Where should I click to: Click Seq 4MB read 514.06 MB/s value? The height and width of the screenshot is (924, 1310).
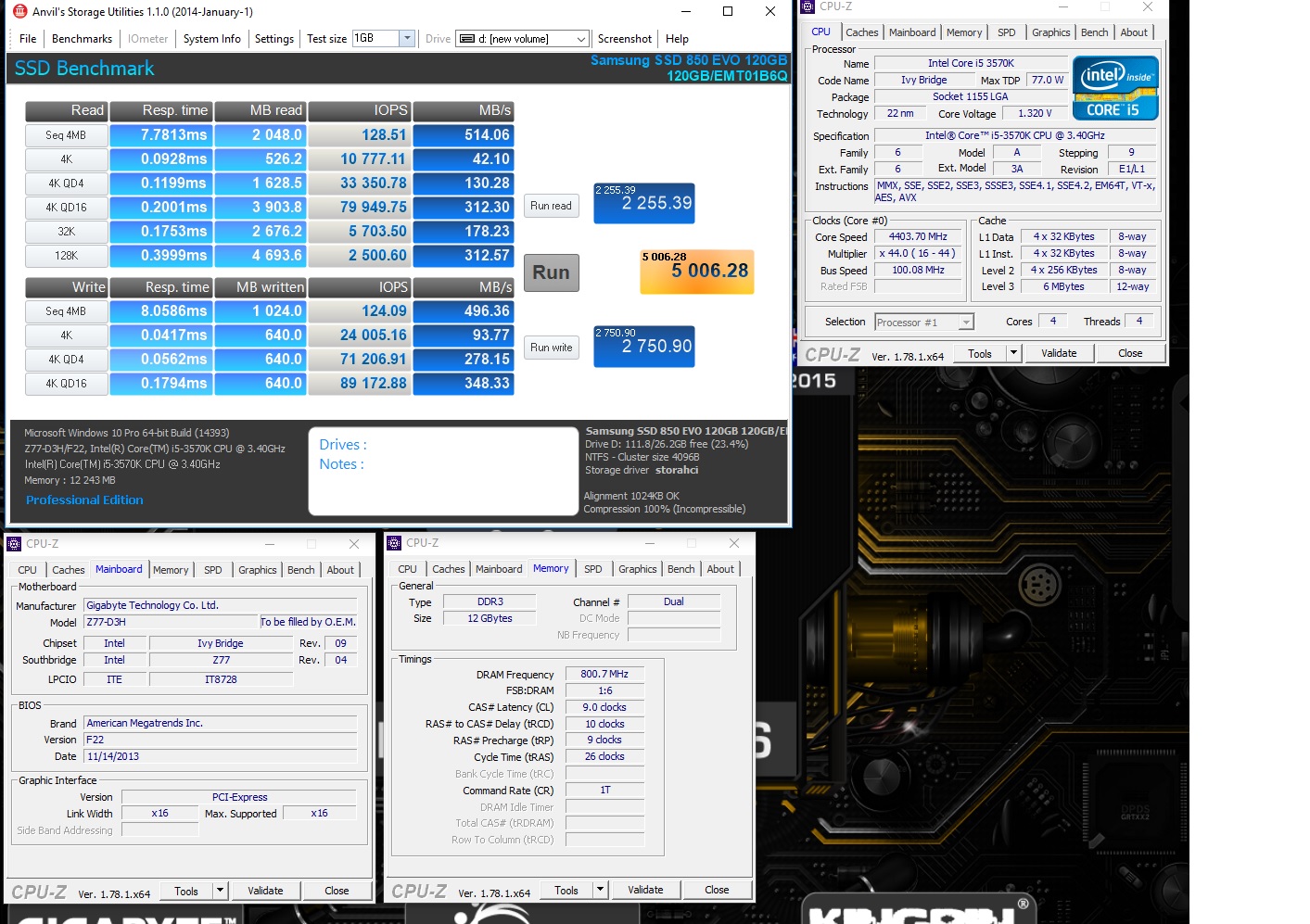(x=463, y=135)
